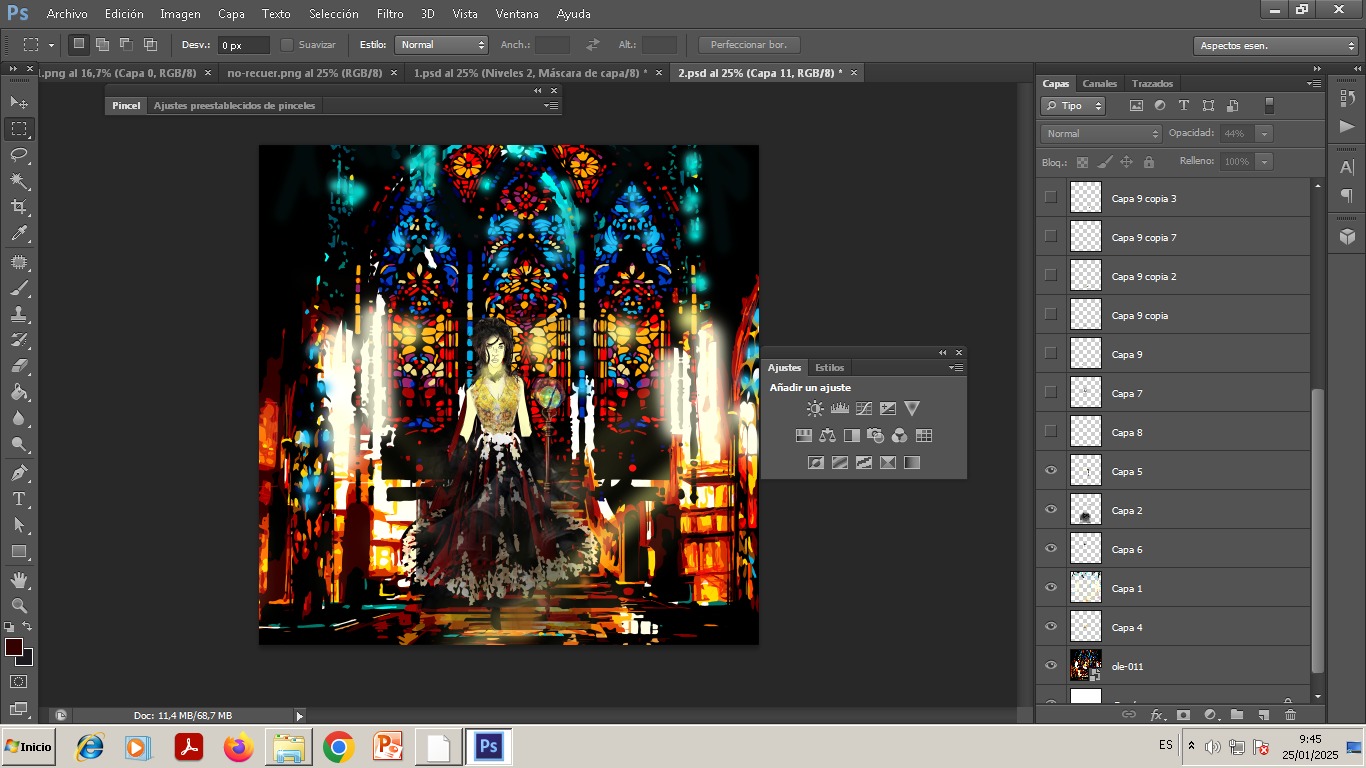The width and height of the screenshot is (1366, 768).
Task: Select the Pen tool
Action: [19, 473]
